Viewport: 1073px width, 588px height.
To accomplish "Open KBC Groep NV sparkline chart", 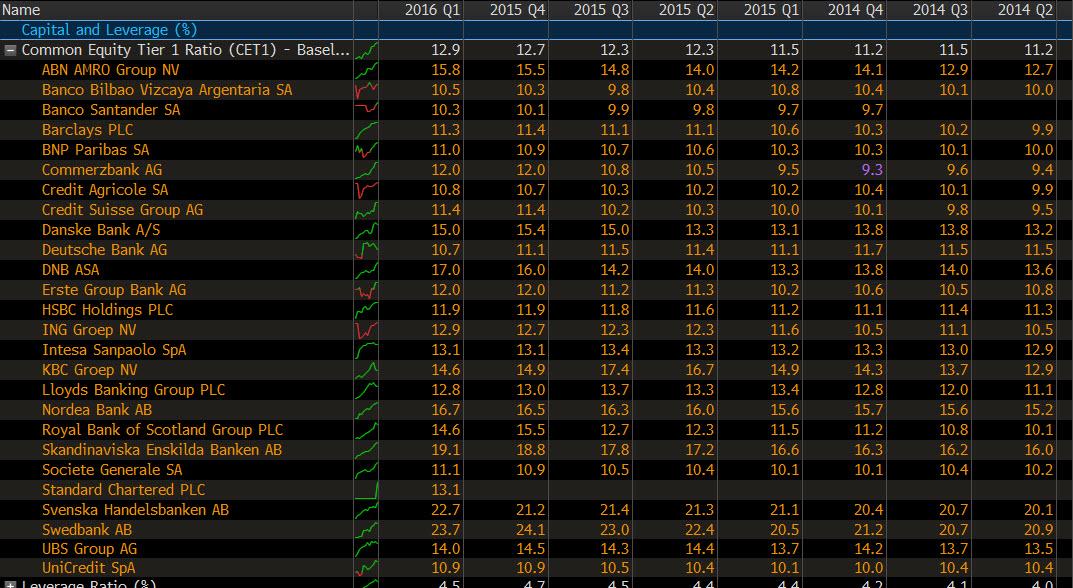I will pyautogui.click(x=366, y=370).
